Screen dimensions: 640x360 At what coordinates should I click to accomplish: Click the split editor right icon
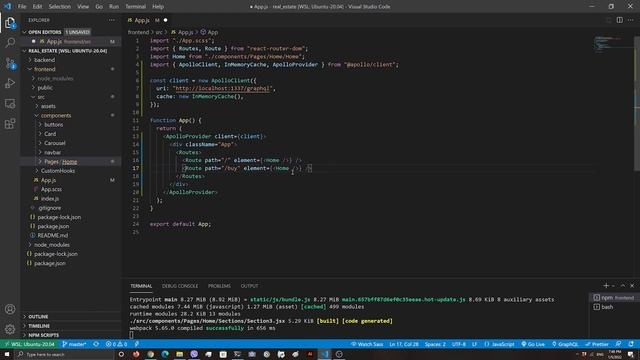(619, 20)
